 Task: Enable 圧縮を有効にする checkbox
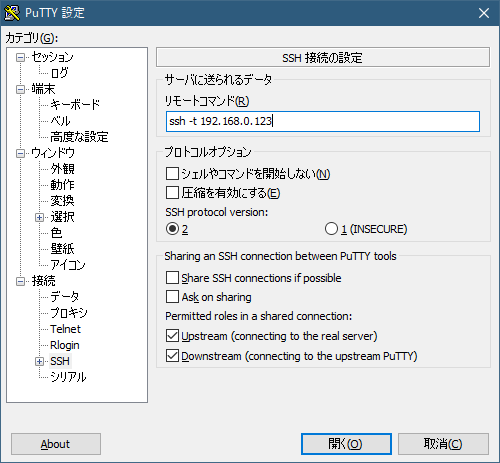pos(172,193)
